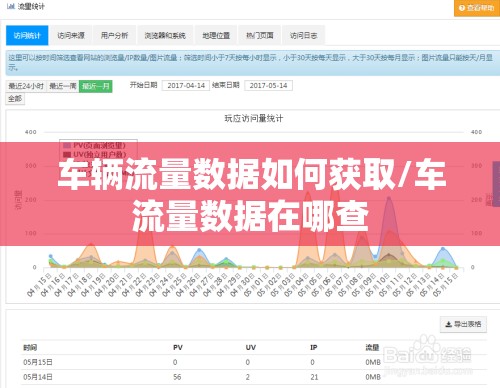Click the blue info notice about 筛选时间
Image resolution: width=500 pixels, height=388 pixels.
coord(253,63)
